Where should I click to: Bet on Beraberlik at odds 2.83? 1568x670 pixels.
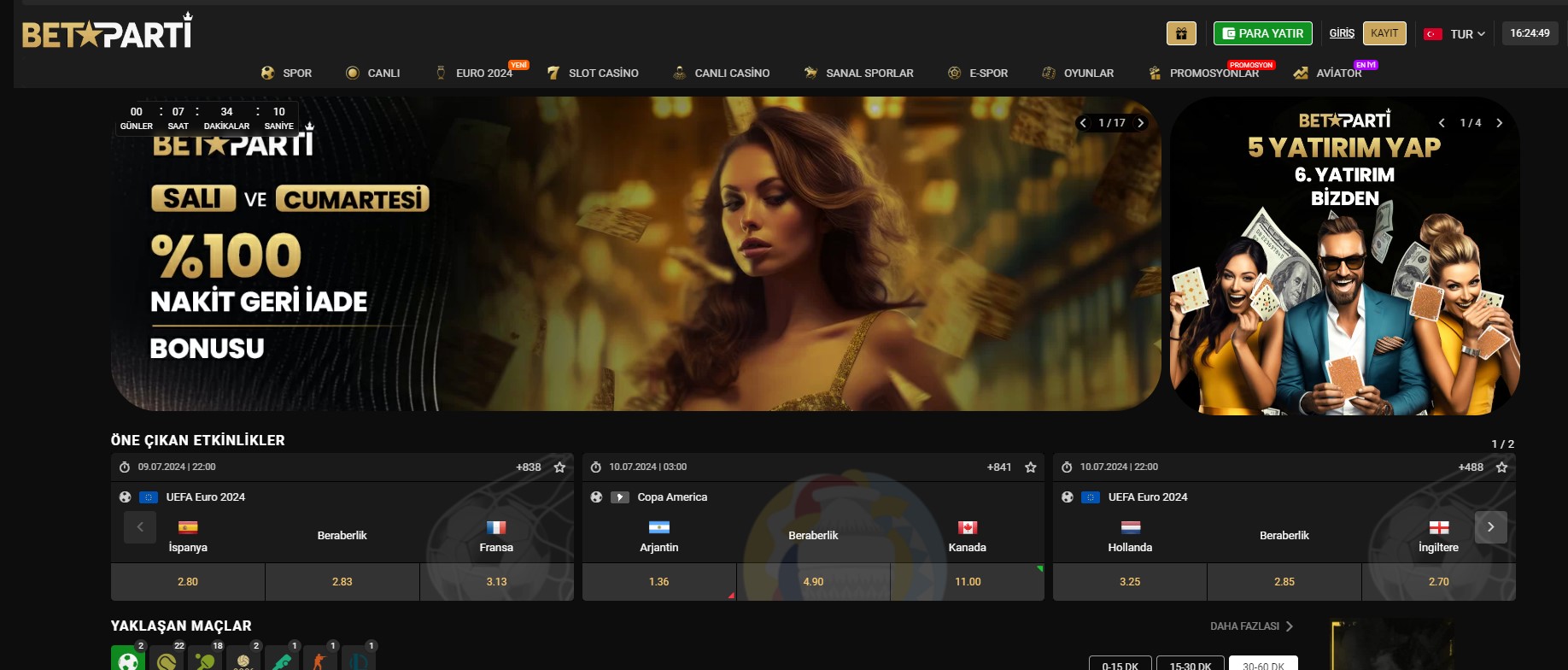pos(342,582)
